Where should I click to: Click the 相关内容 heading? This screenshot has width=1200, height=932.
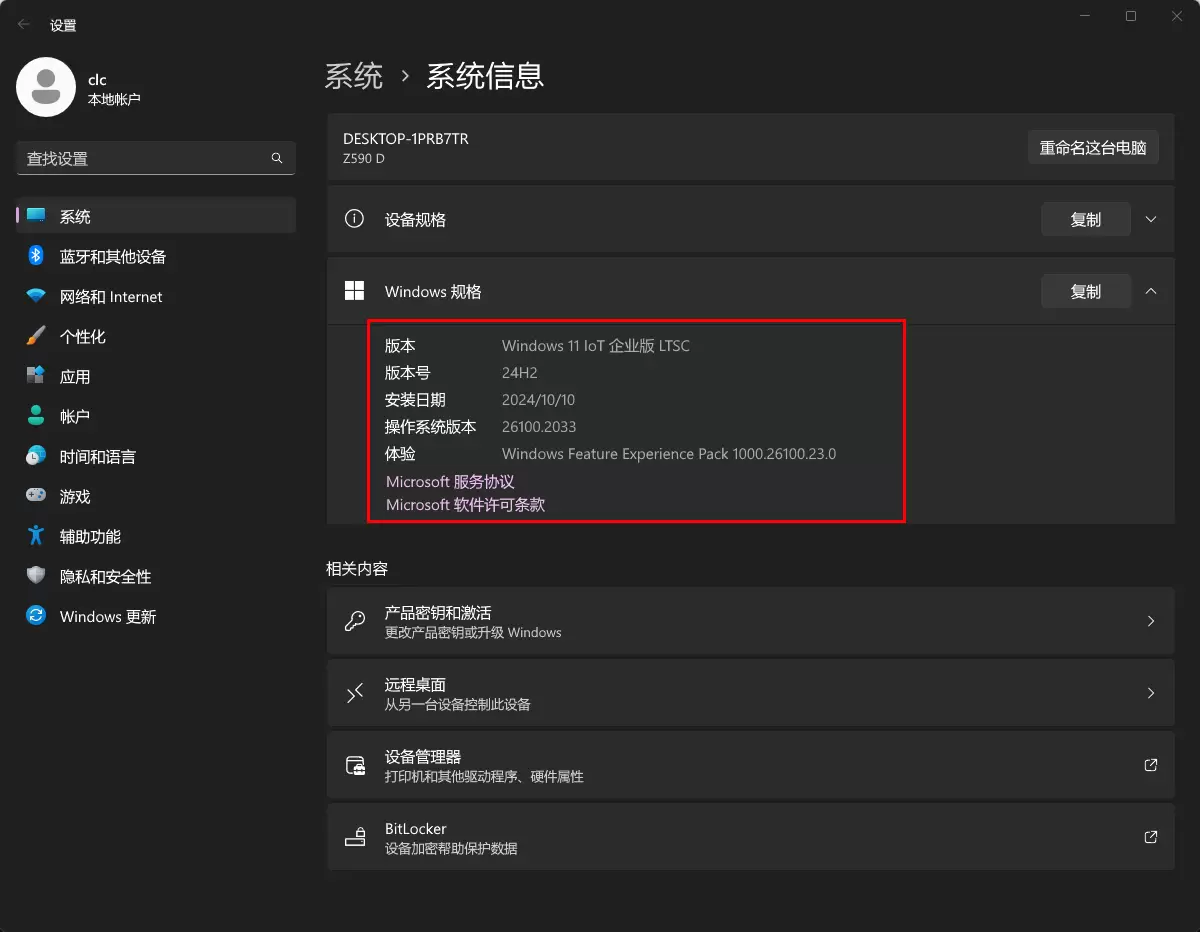[x=357, y=568]
